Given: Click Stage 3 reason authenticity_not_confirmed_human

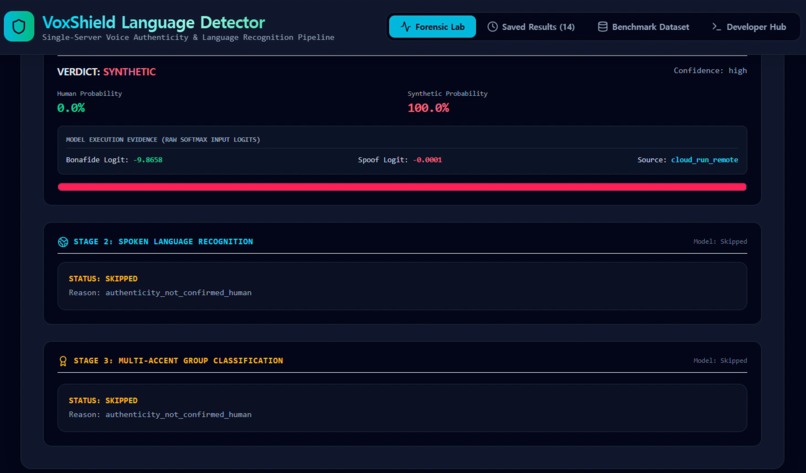Looking at the screenshot, I should (178, 414).
